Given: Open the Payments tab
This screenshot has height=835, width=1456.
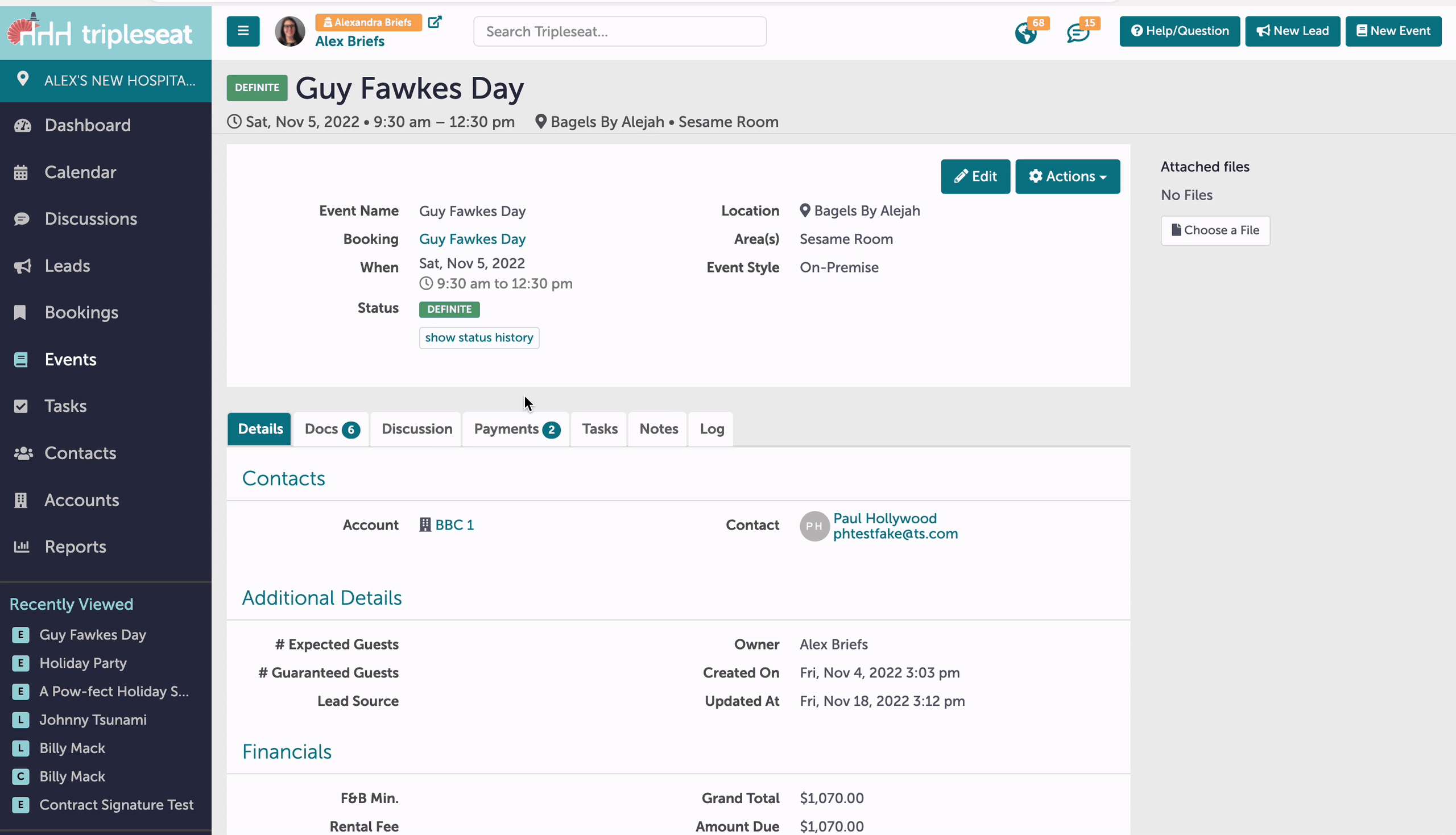Looking at the screenshot, I should click(x=516, y=428).
